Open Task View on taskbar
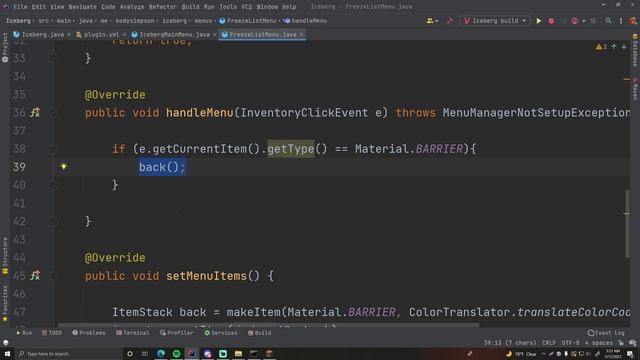The height and width of the screenshot is (360, 640). 145,353
